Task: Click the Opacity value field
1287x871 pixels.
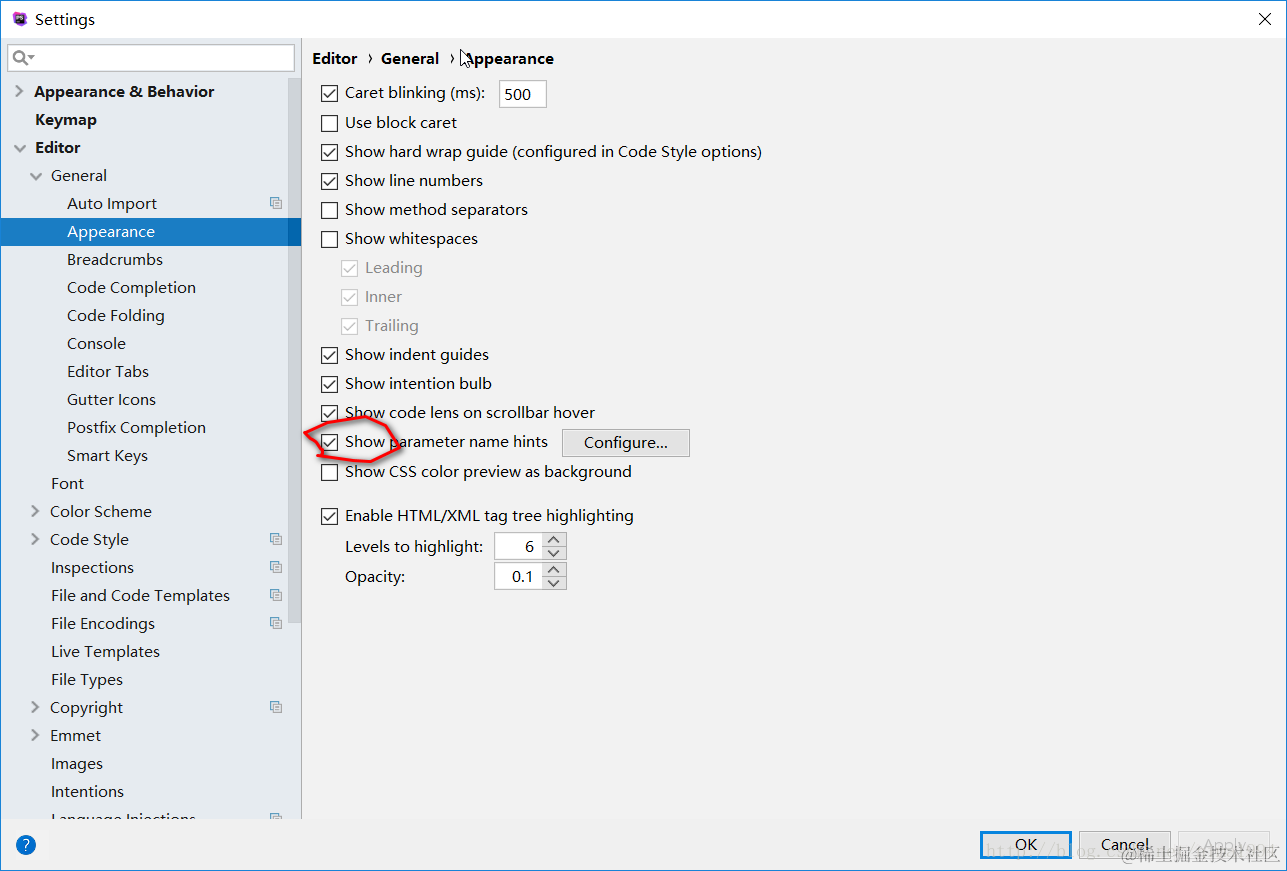Action: pos(519,577)
